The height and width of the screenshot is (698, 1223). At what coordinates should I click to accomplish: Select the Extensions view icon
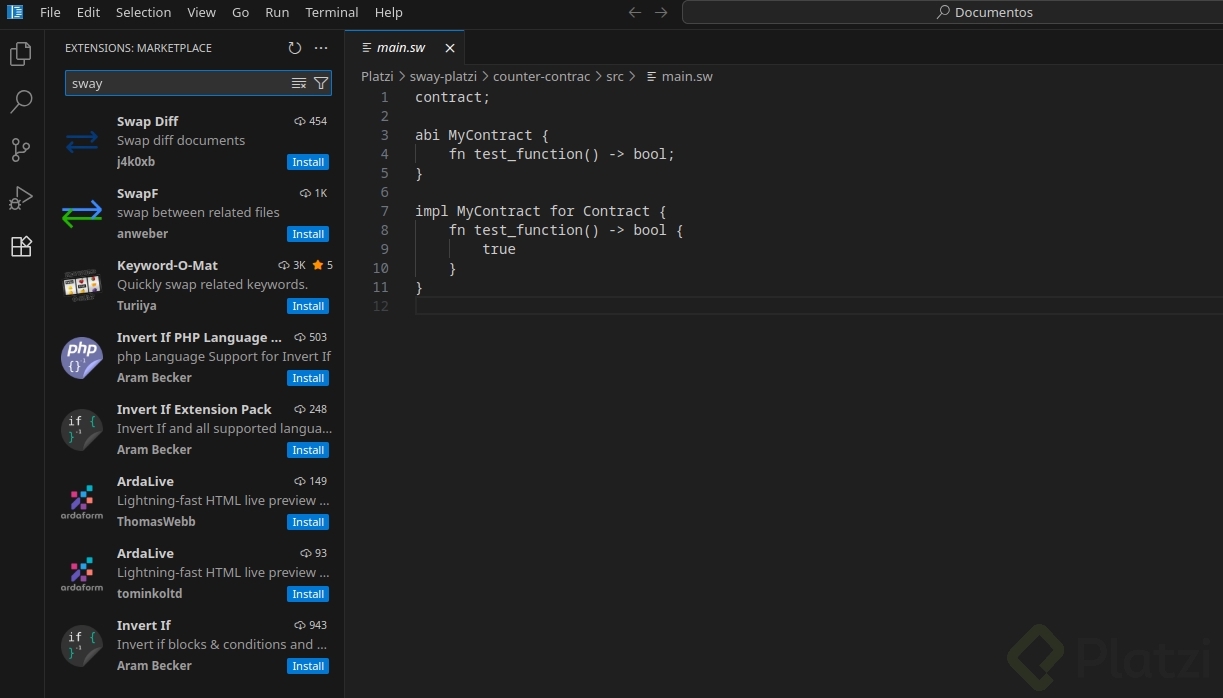coord(21,246)
